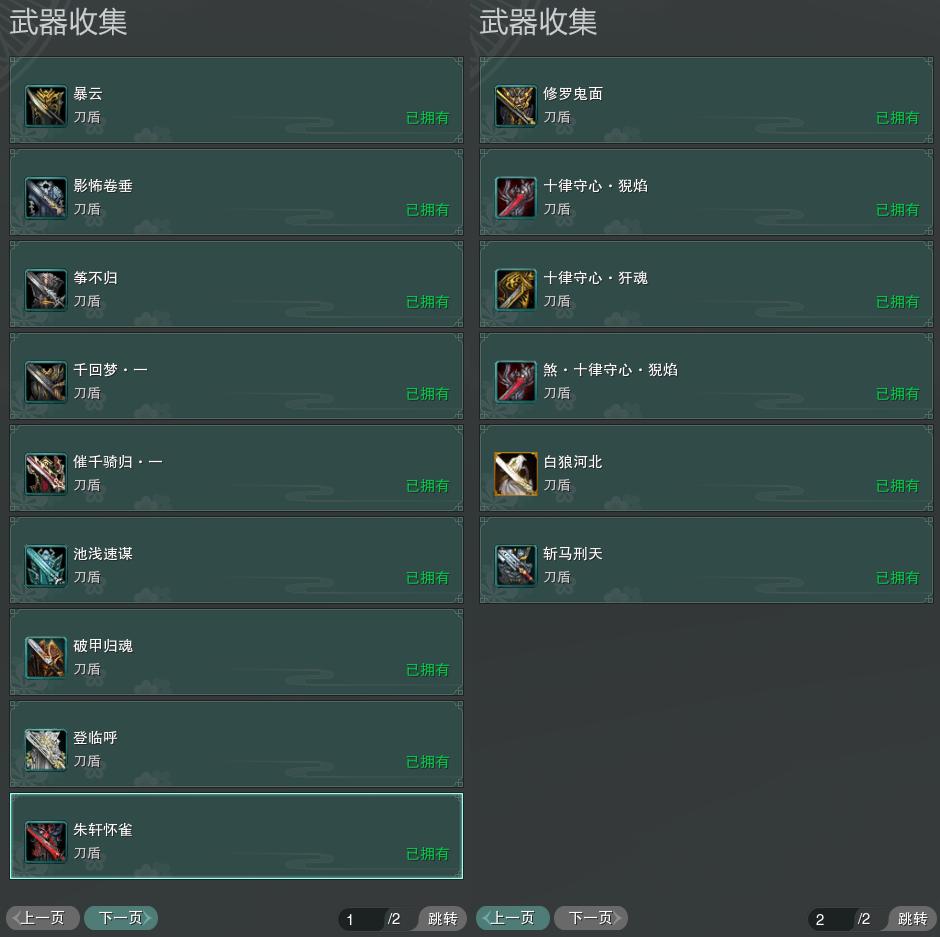Select the 十律守心·犴魂 golden weapon icon
940x937 pixels.
click(x=516, y=290)
